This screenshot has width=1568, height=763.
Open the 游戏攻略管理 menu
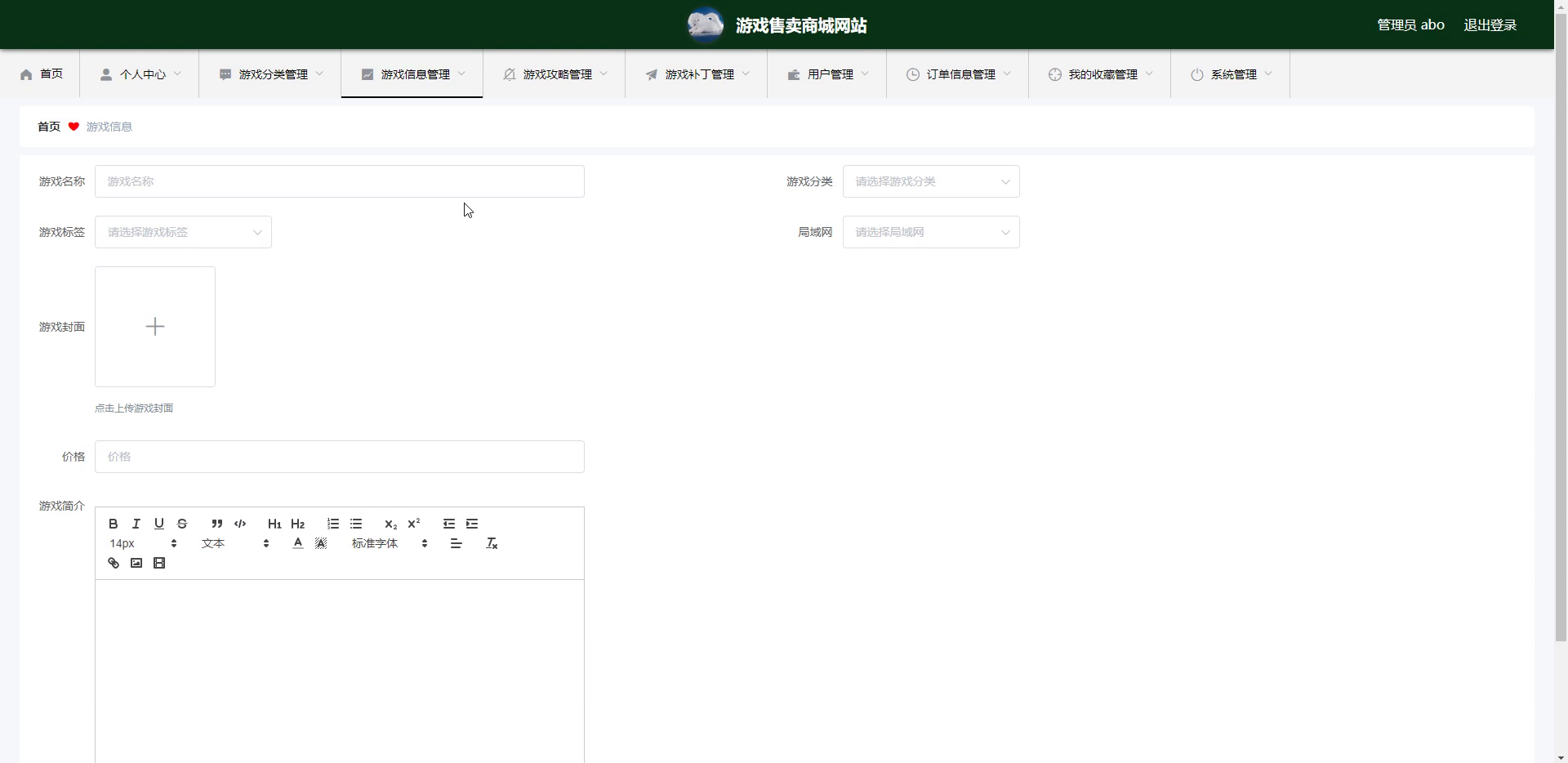pyautogui.click(x=555, y=74)
